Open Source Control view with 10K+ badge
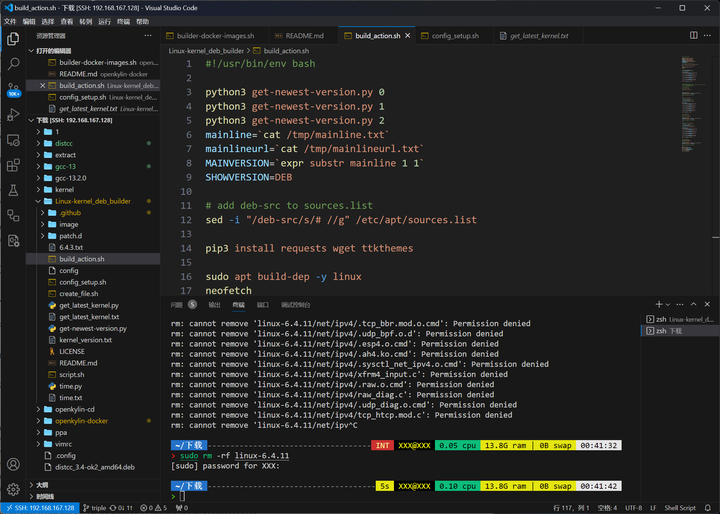Screen dimensions: 720x514 pos(13,88)
